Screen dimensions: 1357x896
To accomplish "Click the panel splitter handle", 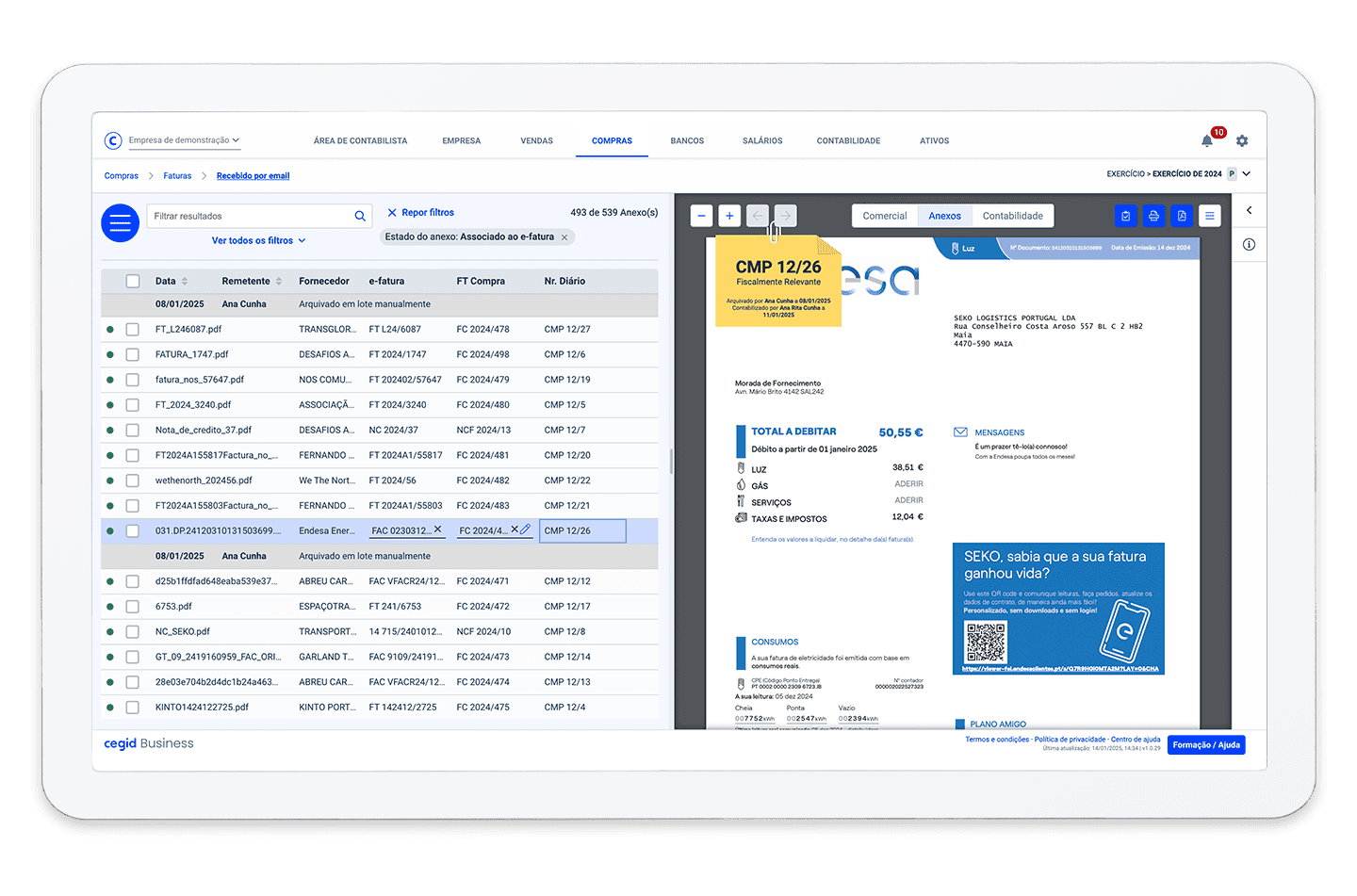I will (671, 461).
